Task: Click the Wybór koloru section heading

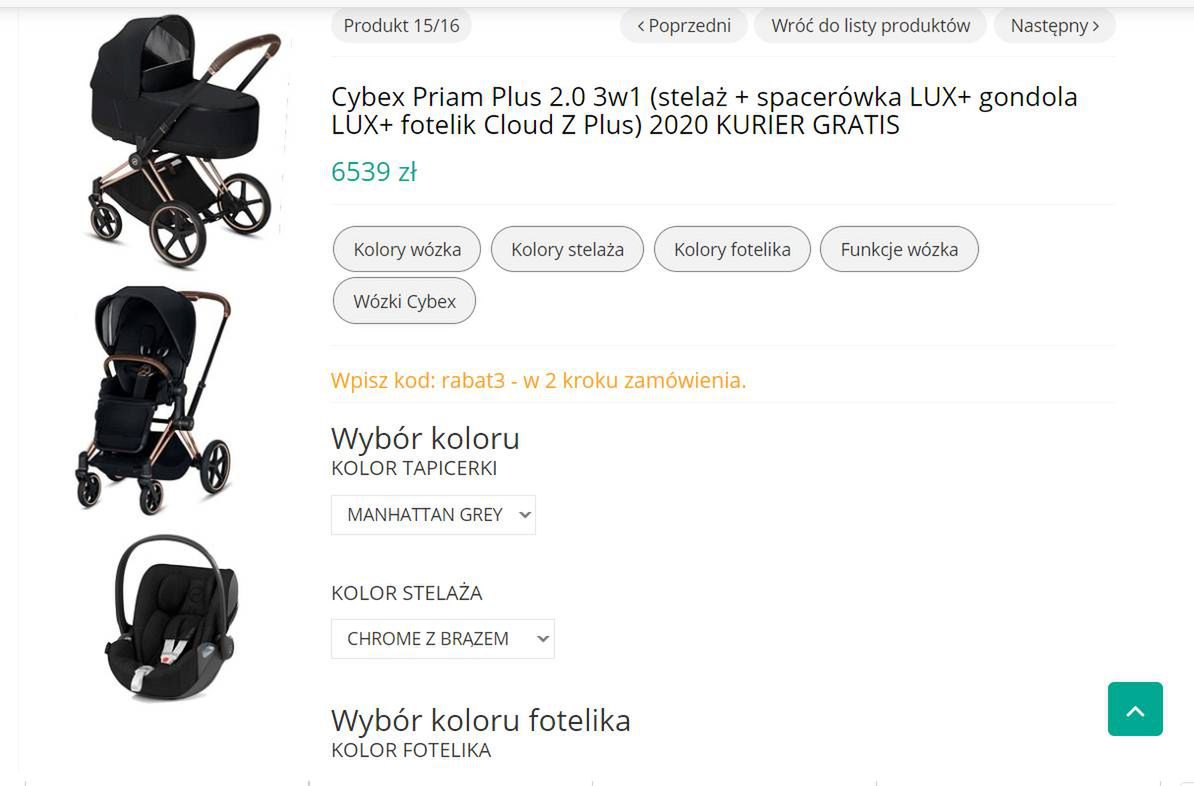Action: click(x=425, y=438)
